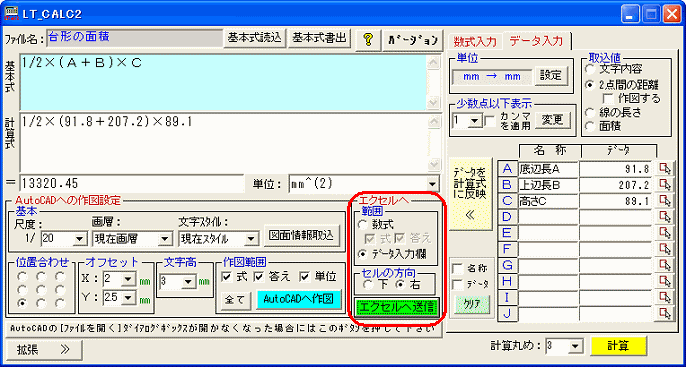Screen dimensions: 687x368
Task: Click the クリア button
Action: 472,304
